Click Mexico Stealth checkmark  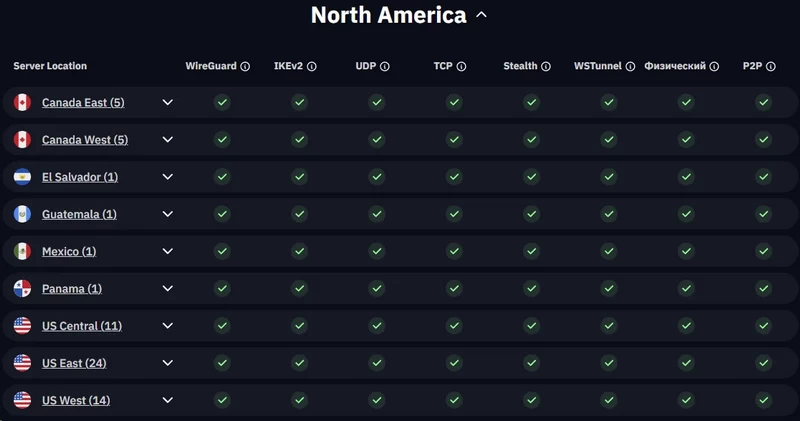pyautogui.click(x=532, y=252)
